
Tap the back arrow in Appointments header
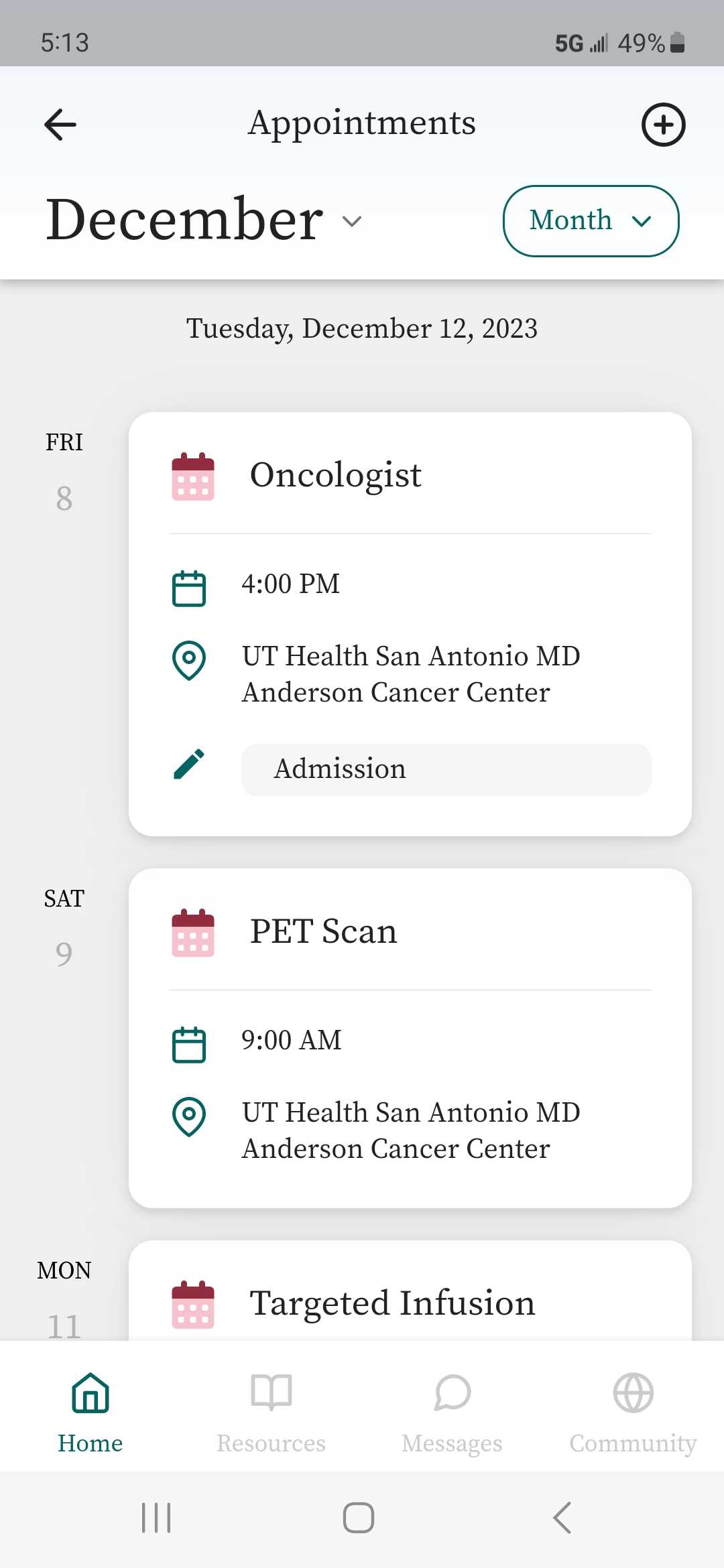coord(60,125)
